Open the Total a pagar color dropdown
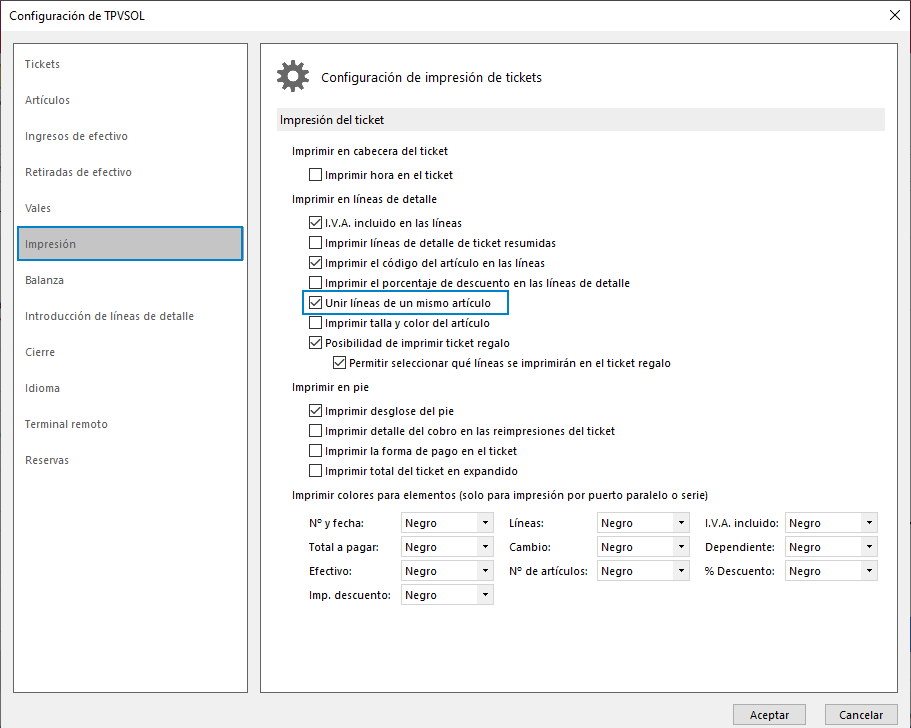The height and width of the screenshot is (728, 911). coord(447,547)
